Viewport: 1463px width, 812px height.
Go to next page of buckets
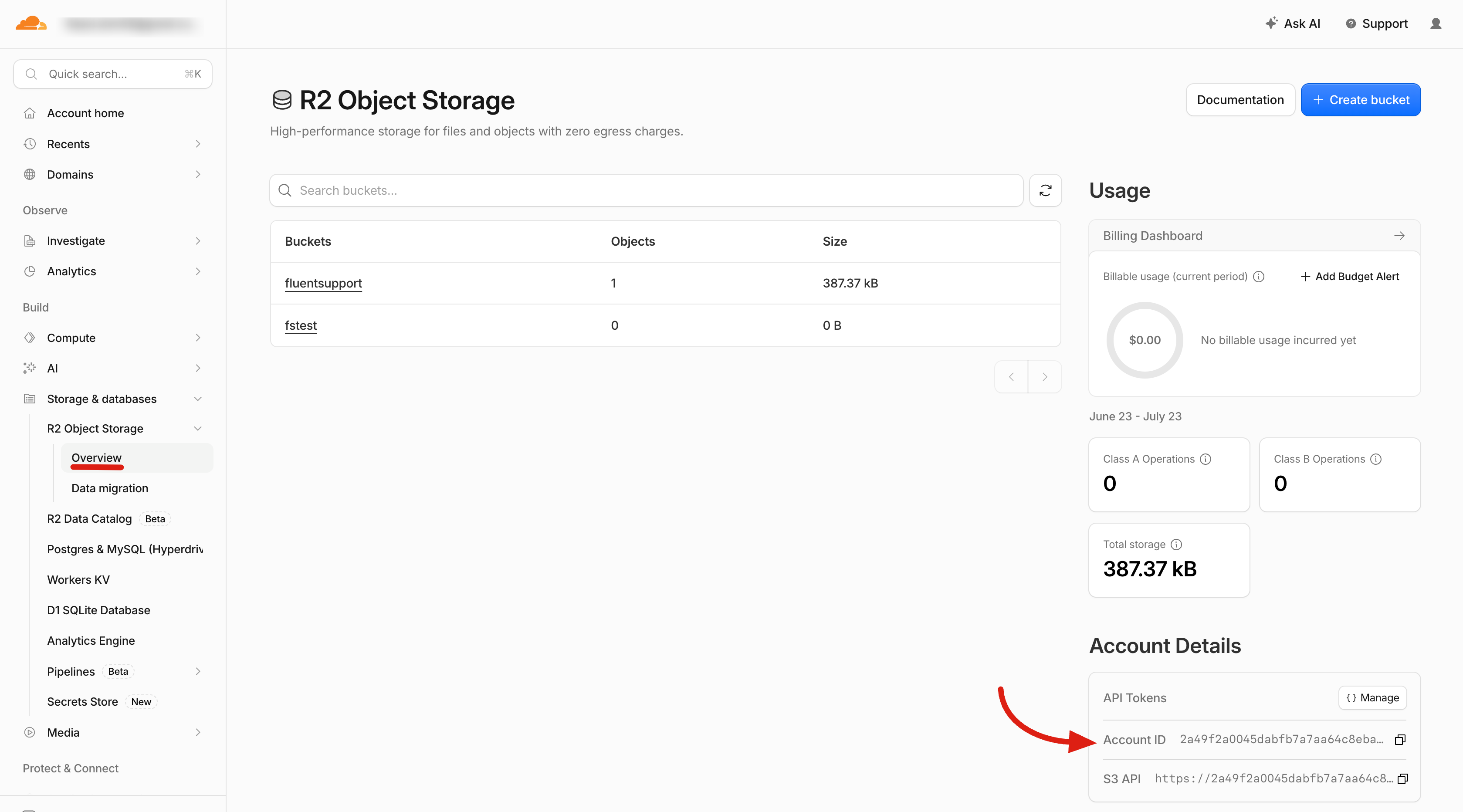[x=1044, y=376]
